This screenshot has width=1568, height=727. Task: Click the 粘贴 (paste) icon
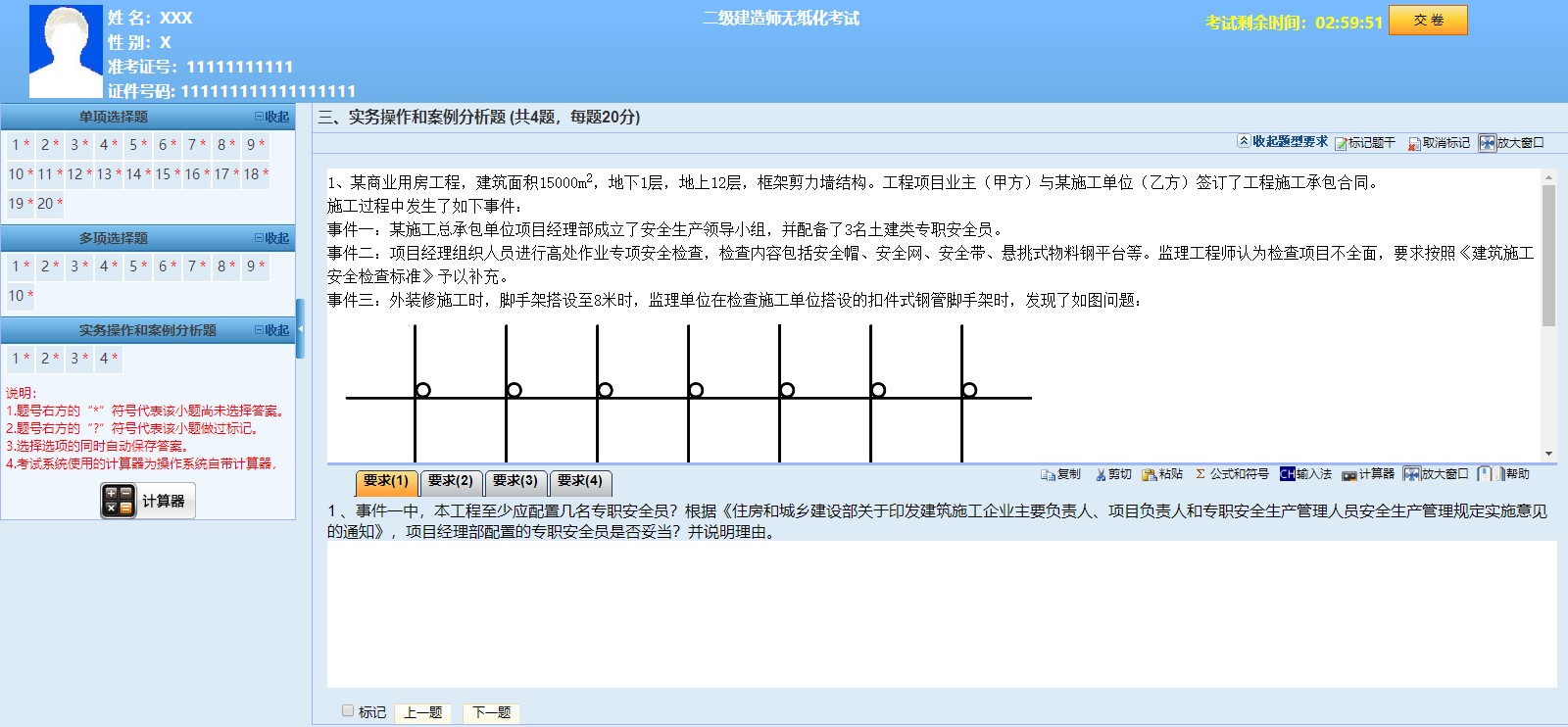pyautogui.click(x=1150, y=475)
